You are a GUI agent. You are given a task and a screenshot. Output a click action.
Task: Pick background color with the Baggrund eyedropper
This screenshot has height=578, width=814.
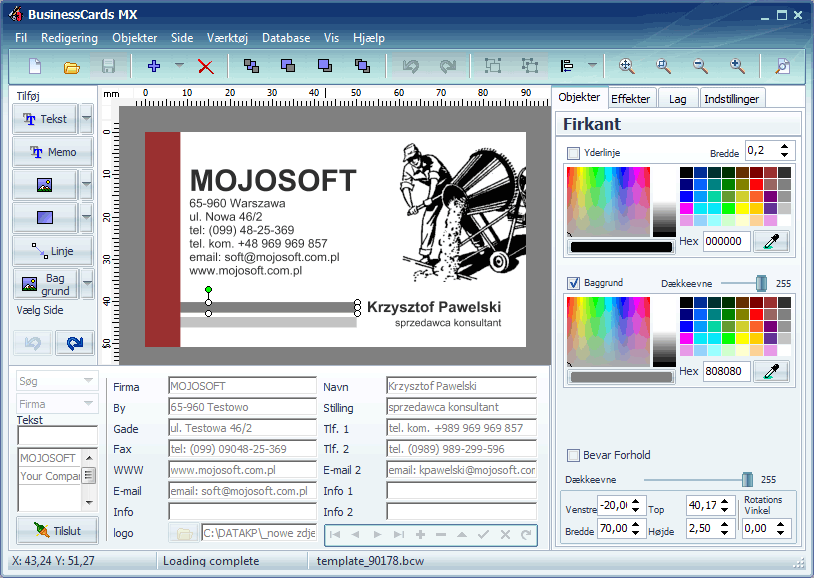[771, 371]
